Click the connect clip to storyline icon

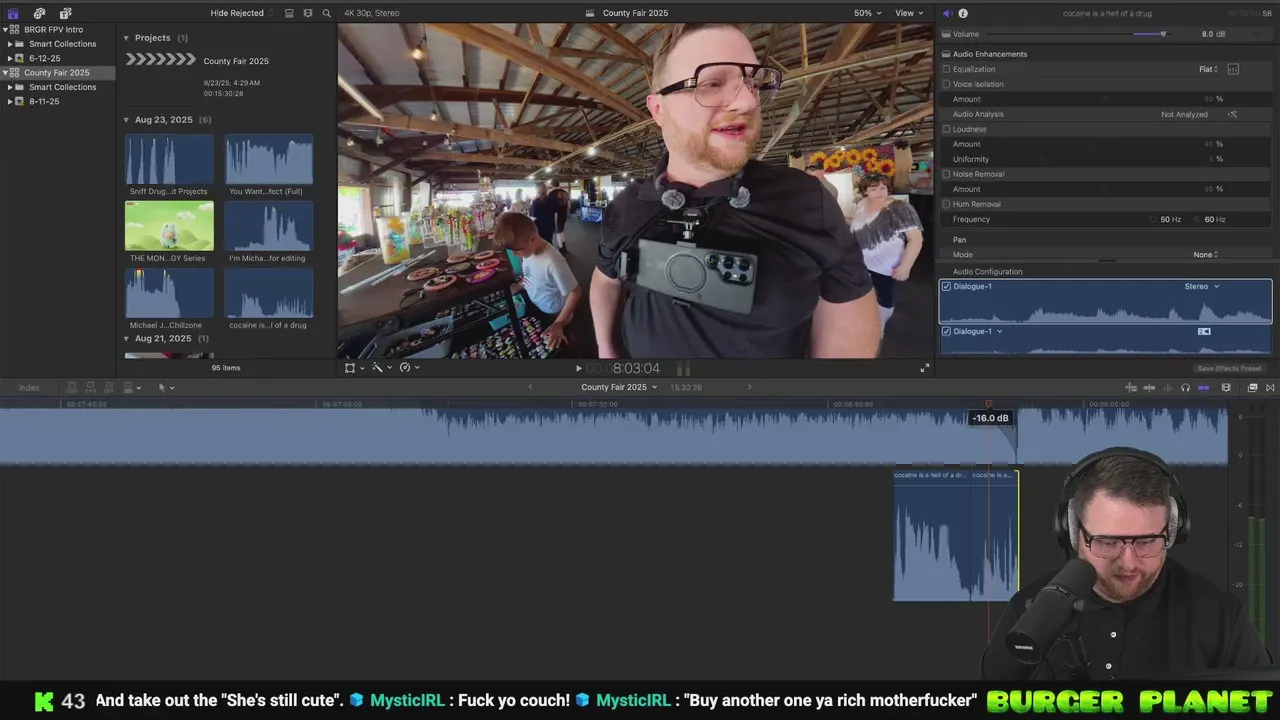click(x=72, y=387)
